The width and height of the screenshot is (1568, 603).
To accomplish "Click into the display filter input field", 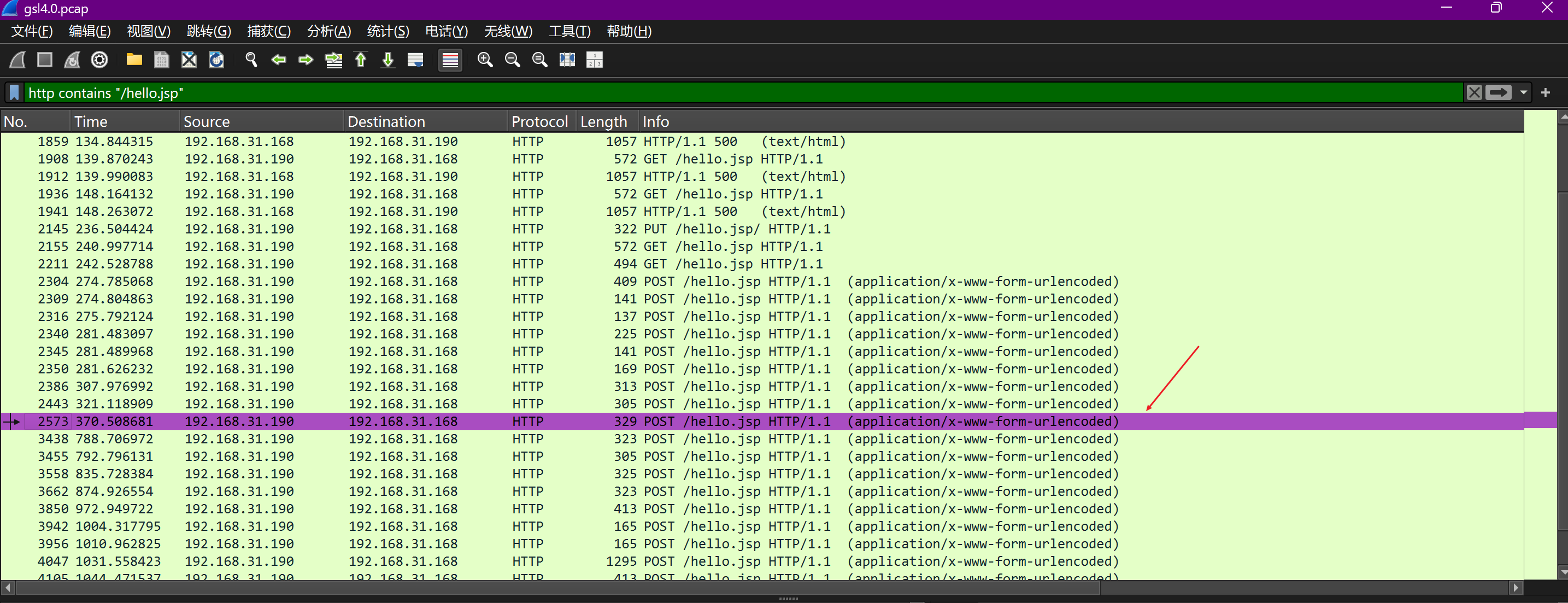I will [x=730, y=92].
